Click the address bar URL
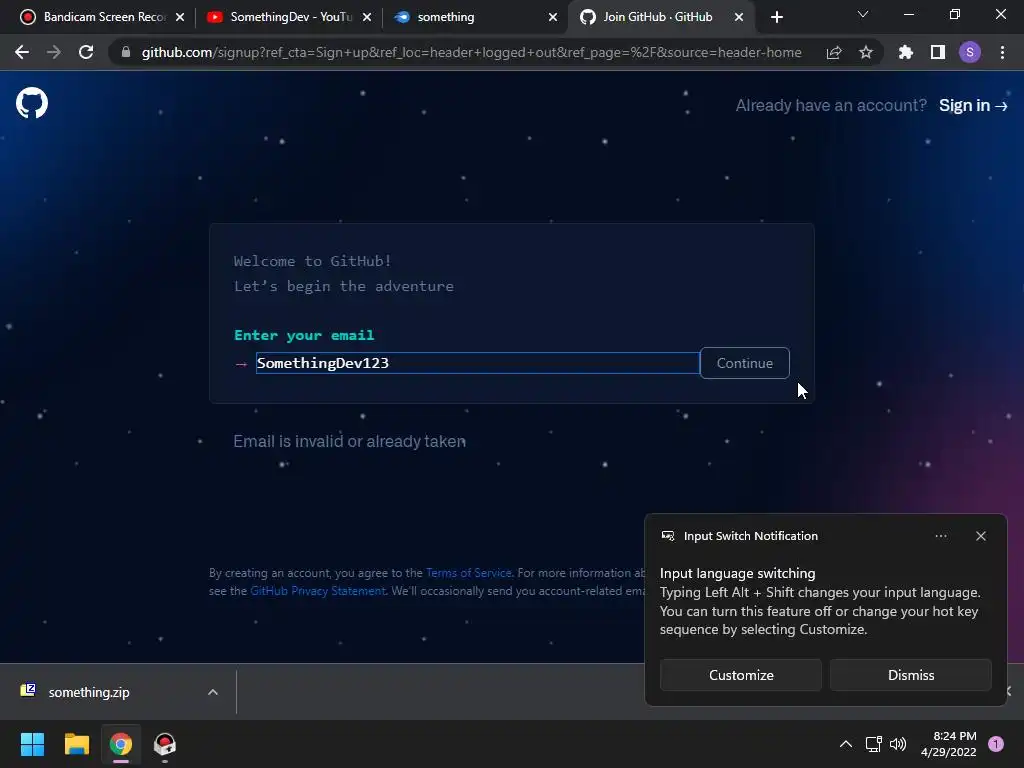 472,52
